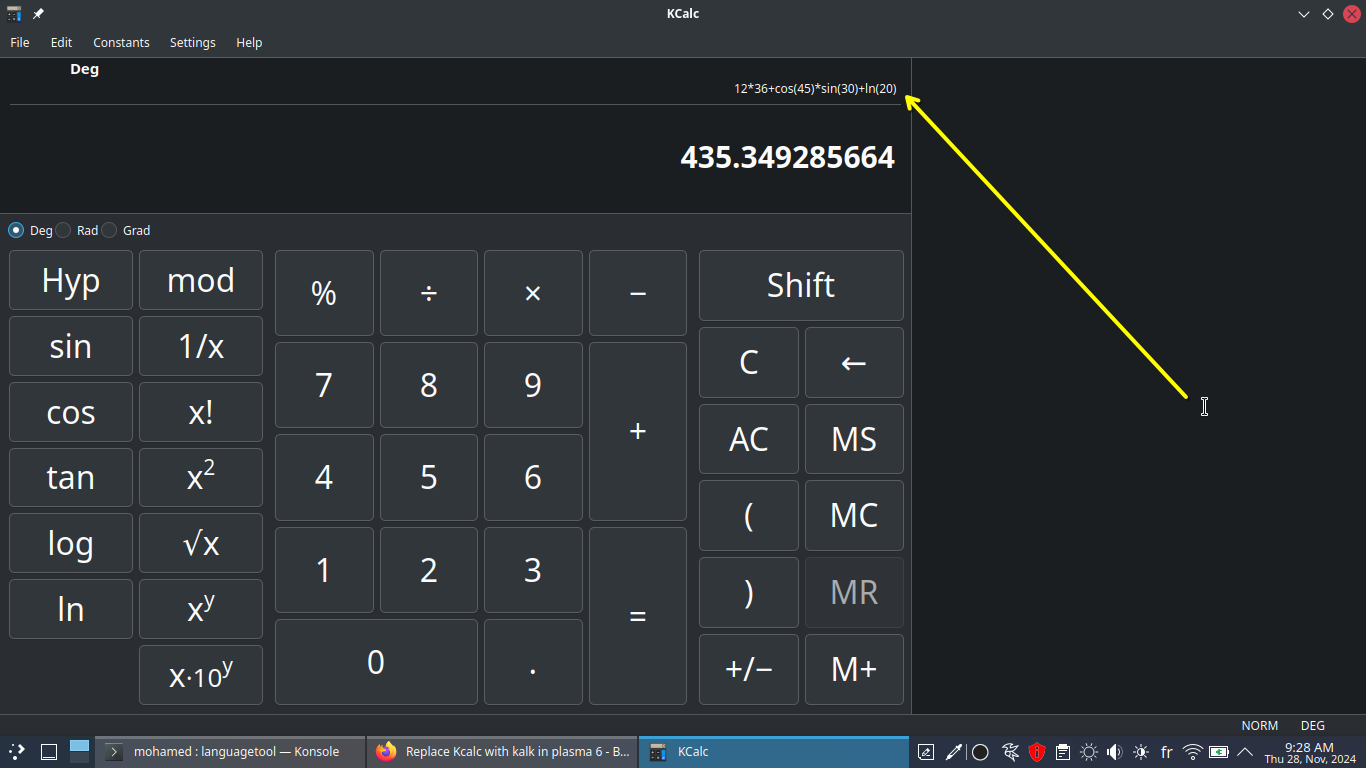Click the brightness sun tray icon

(1089, 752)
